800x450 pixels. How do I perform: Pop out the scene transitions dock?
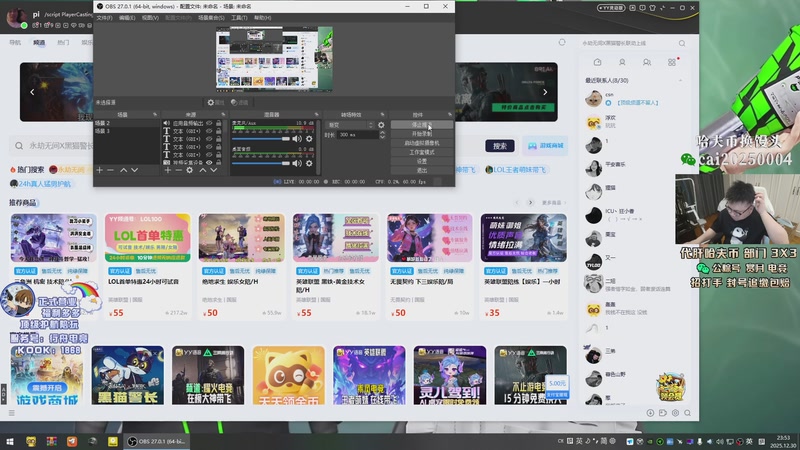tap(382, 114)
